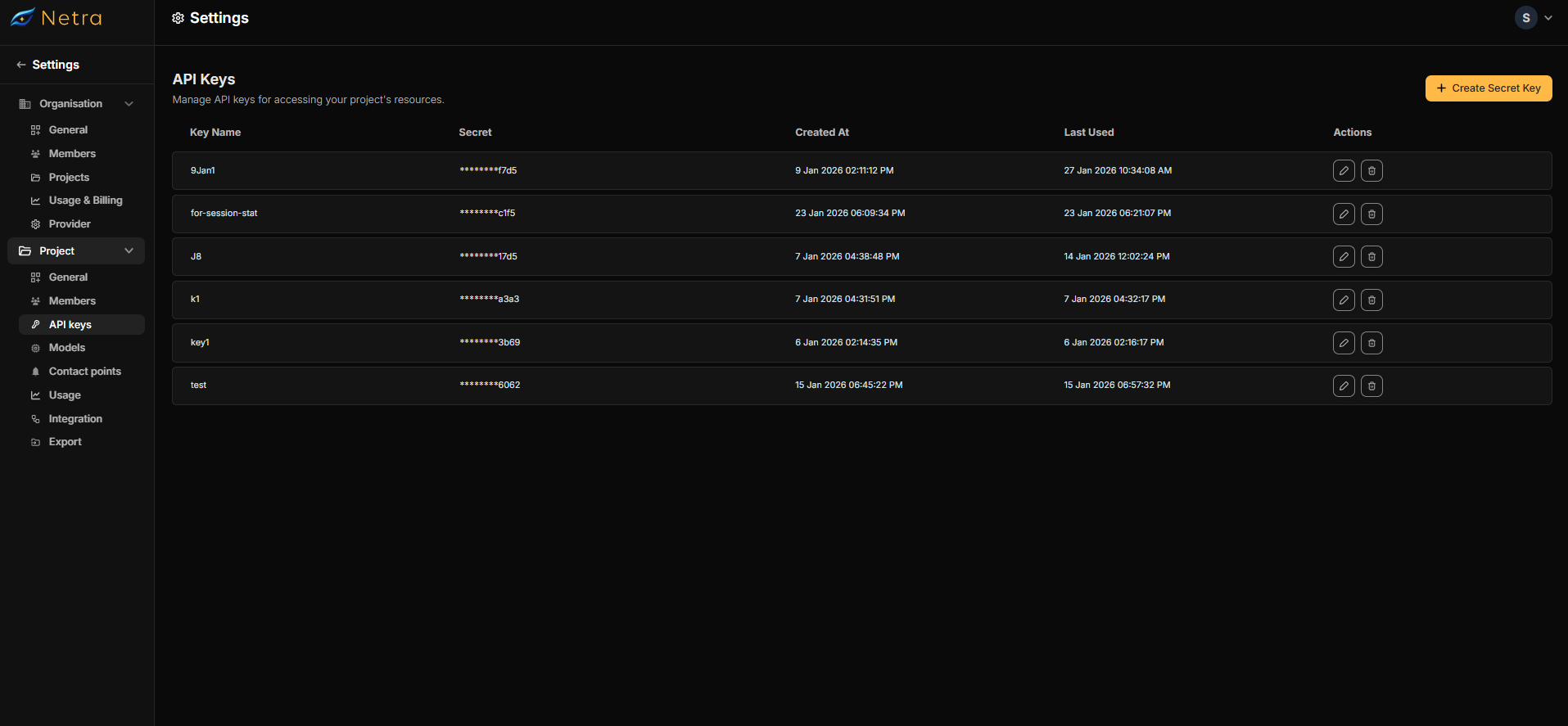The height and width of the screenshot is (726, 1568).
Task: Click created date 15 Jan 2026 06:45:22 PM
Action: tap(849, 385)
